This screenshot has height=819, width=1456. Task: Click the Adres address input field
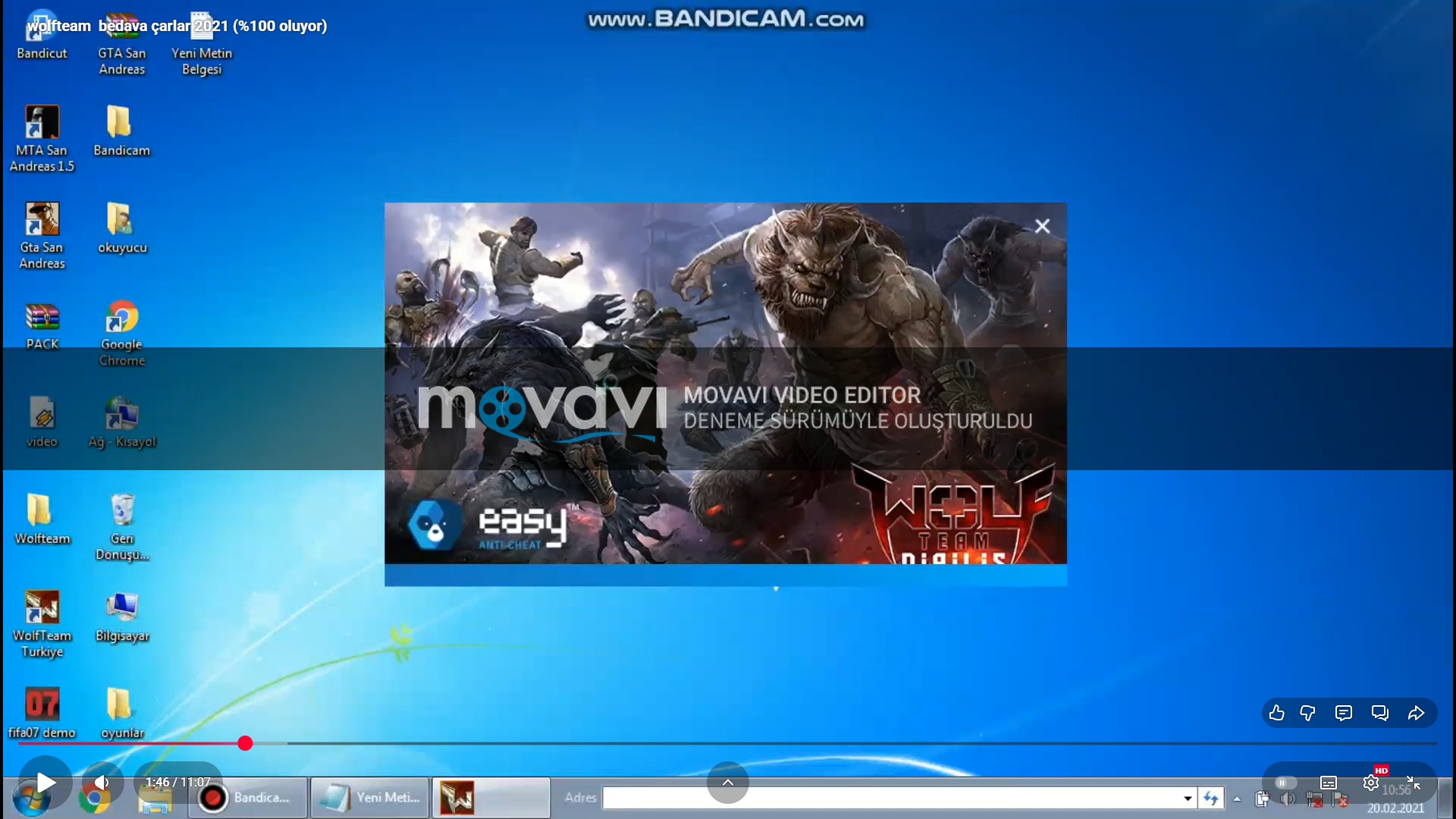[892, 798]
